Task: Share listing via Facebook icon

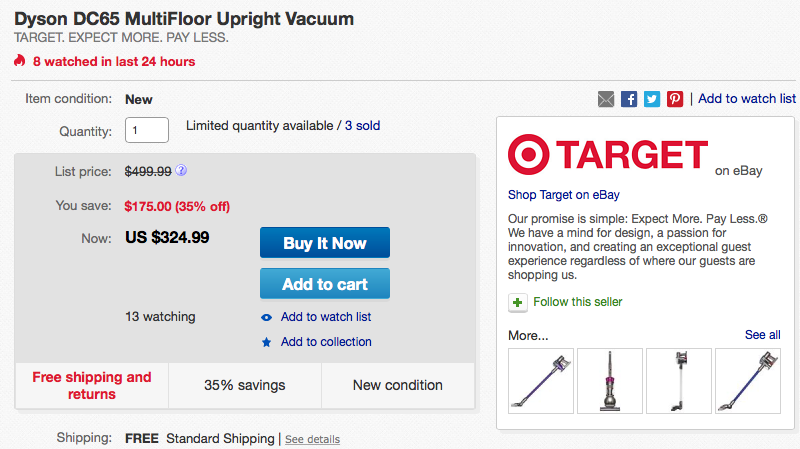Action: coord(629,99)
